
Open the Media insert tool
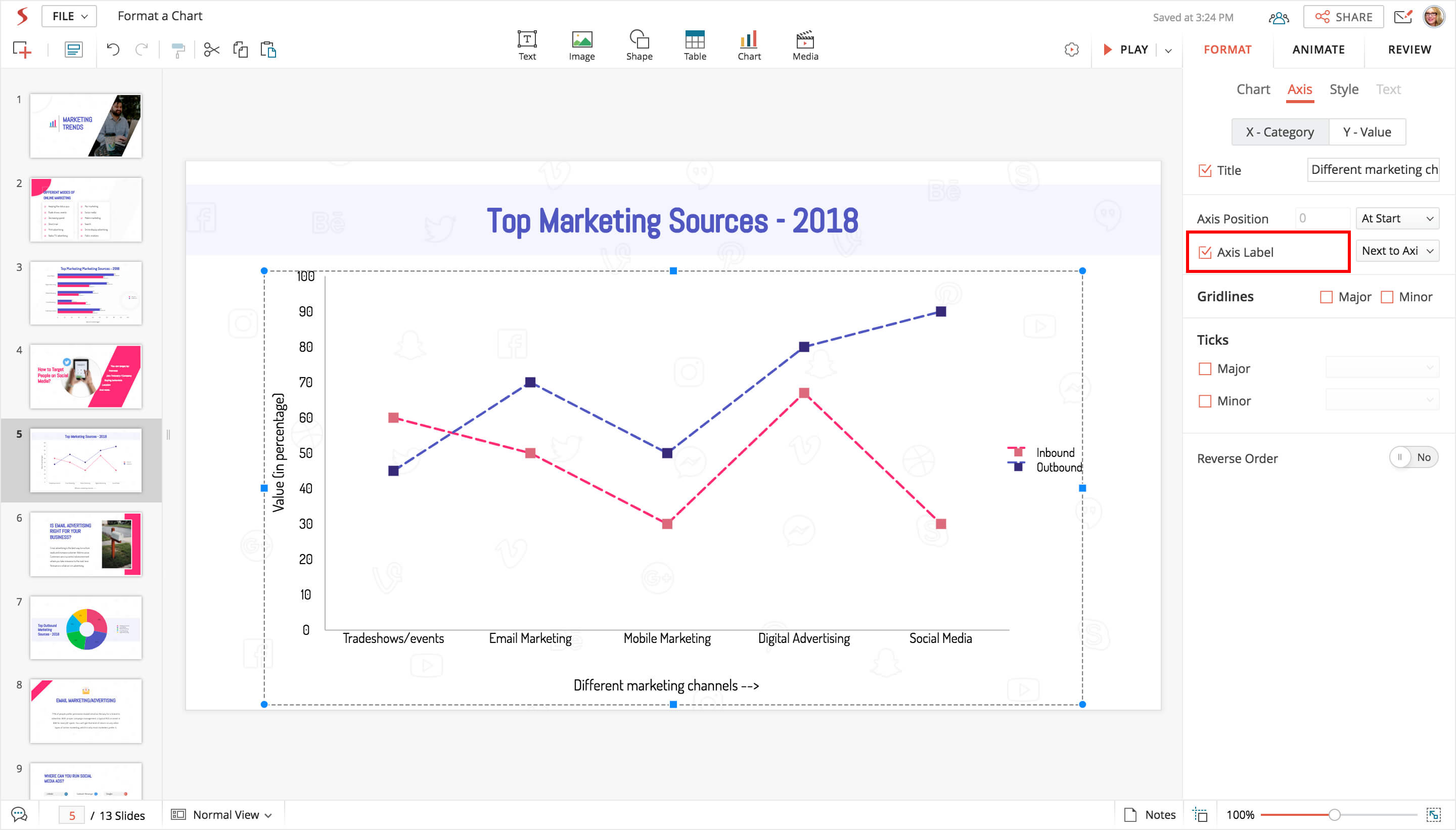[805, 45]
